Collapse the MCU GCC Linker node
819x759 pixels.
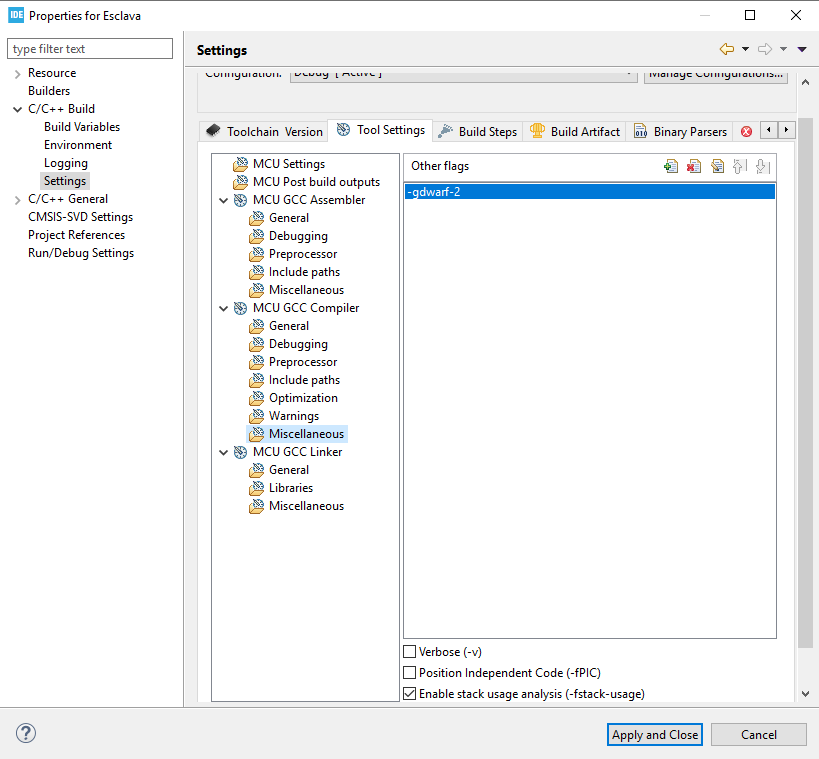(x=224, y=452)
